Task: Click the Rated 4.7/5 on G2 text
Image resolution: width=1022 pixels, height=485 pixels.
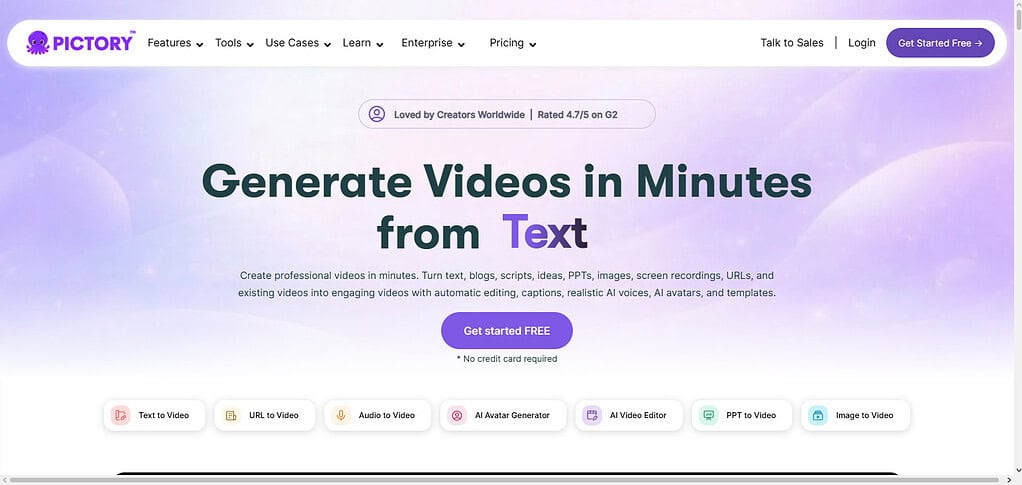Action: (x=577, y=115)
